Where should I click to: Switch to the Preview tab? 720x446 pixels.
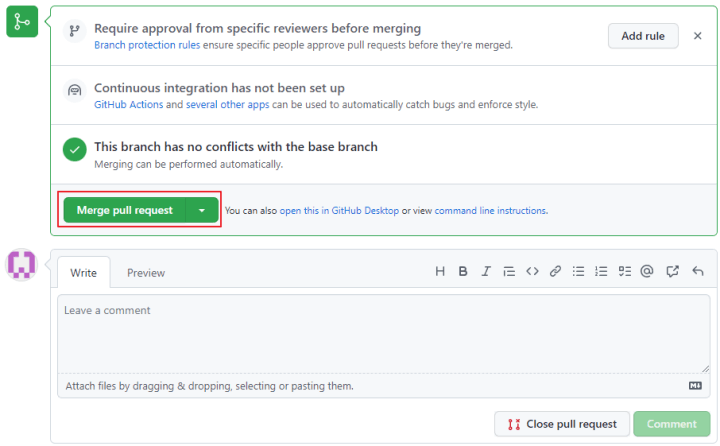point(146,273)
